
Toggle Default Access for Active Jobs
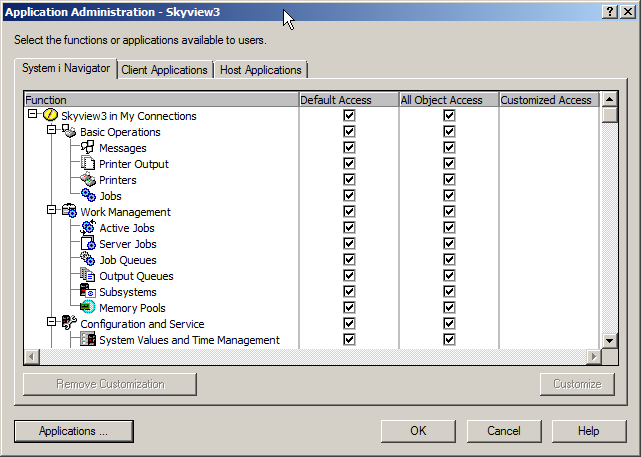click(349, 227)
